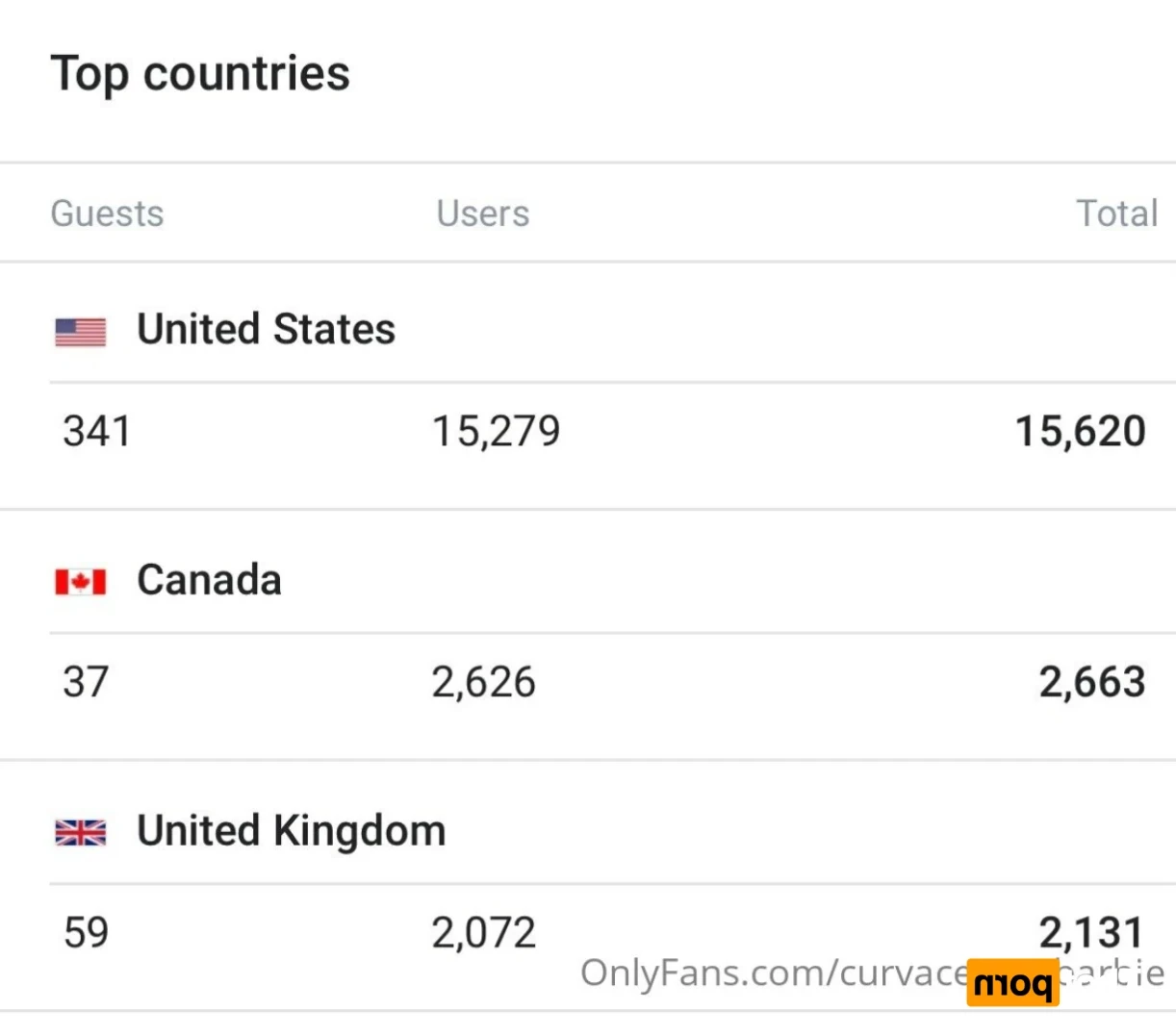Click the United Kingdom flag icon
1176x1035 pixels.
(81, 832)
